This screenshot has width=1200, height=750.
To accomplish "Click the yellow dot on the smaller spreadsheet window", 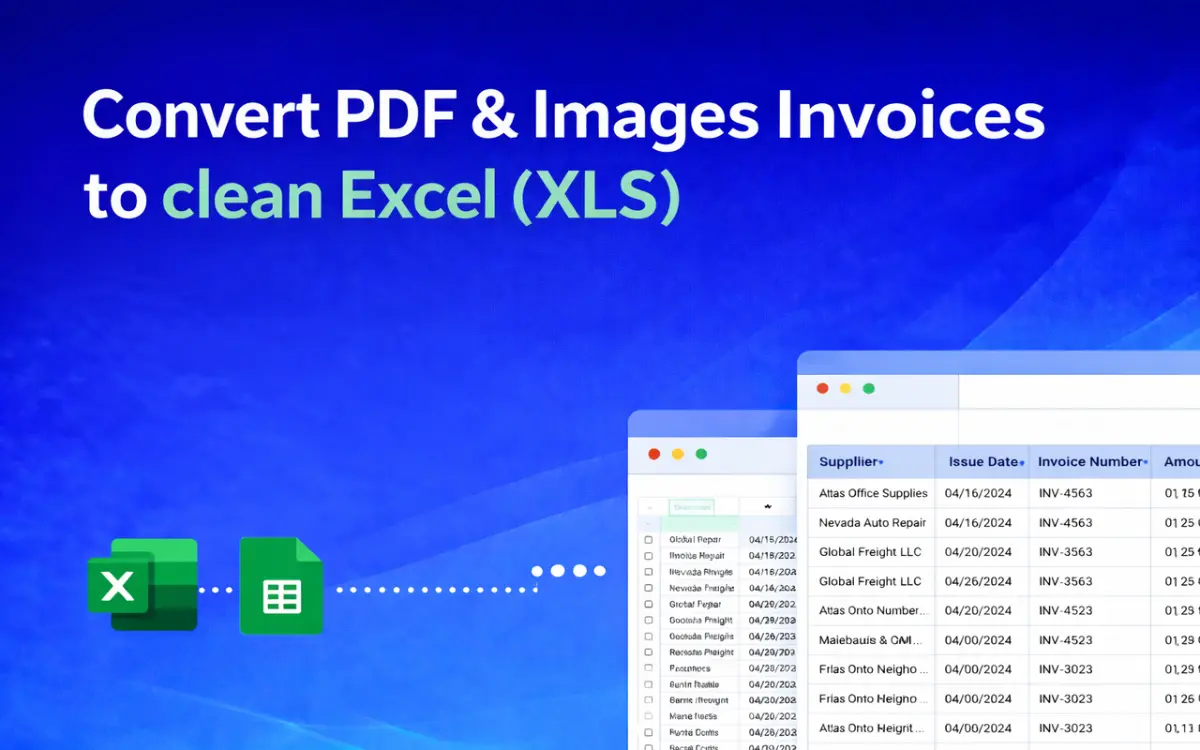I will [675, 453].
